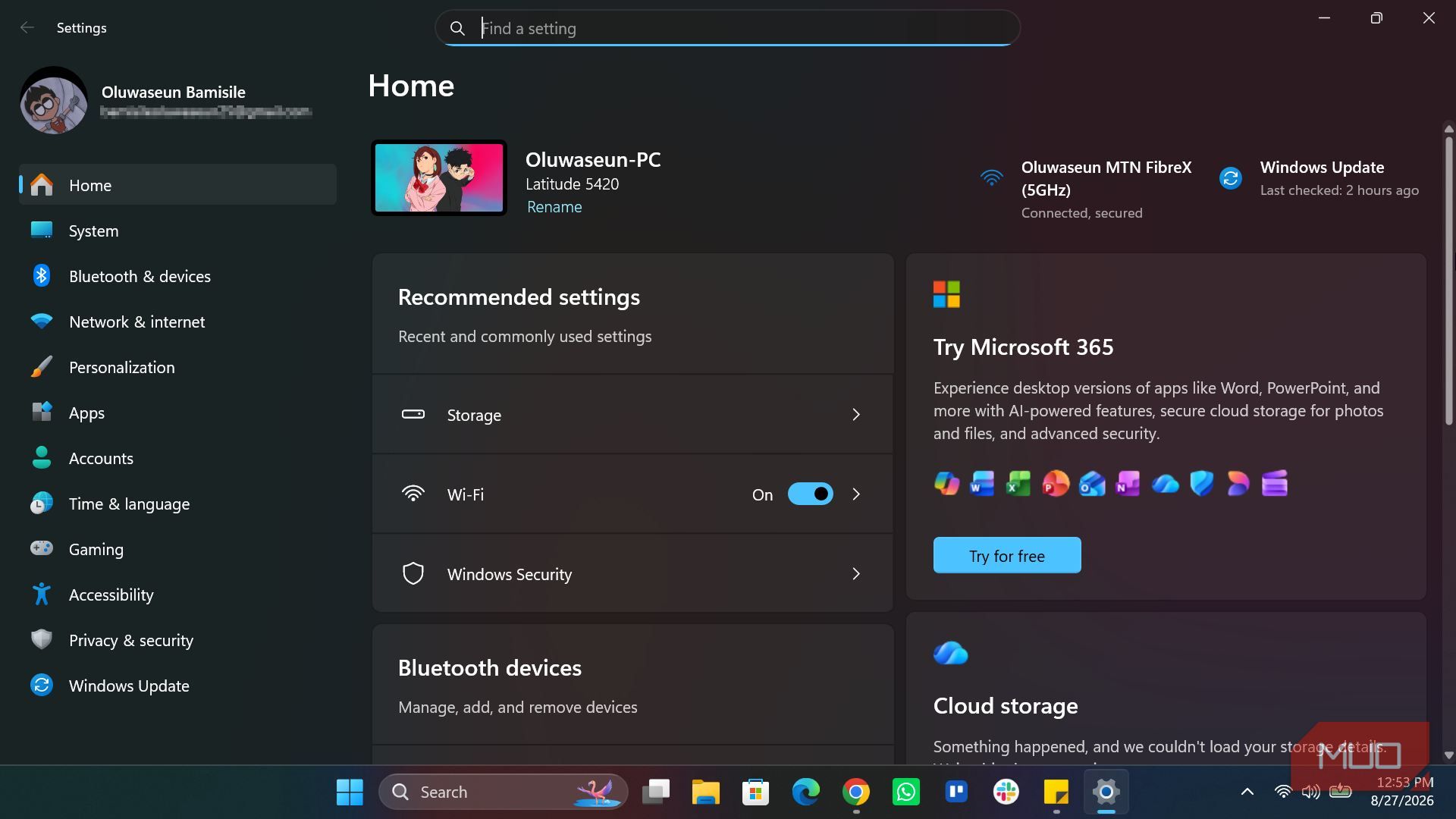The image size is (1456, 819).
Task: Select Accessibility in the sidebar
Action: pos(177,595)
